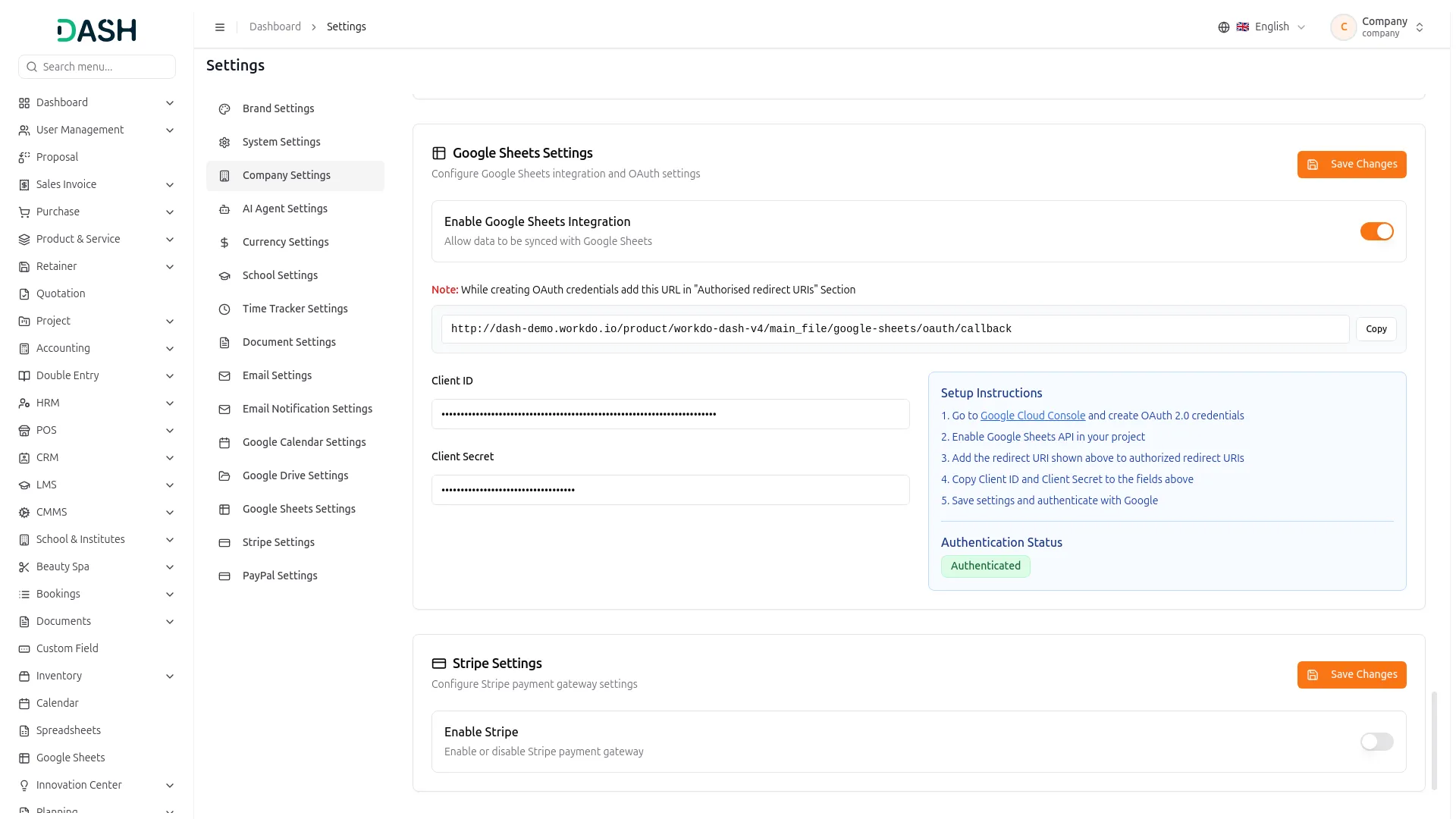Screen dimensions: 1456x819
Task: Click the company avatar circle
Action: pyautogui.click(x=1343, y=27)
